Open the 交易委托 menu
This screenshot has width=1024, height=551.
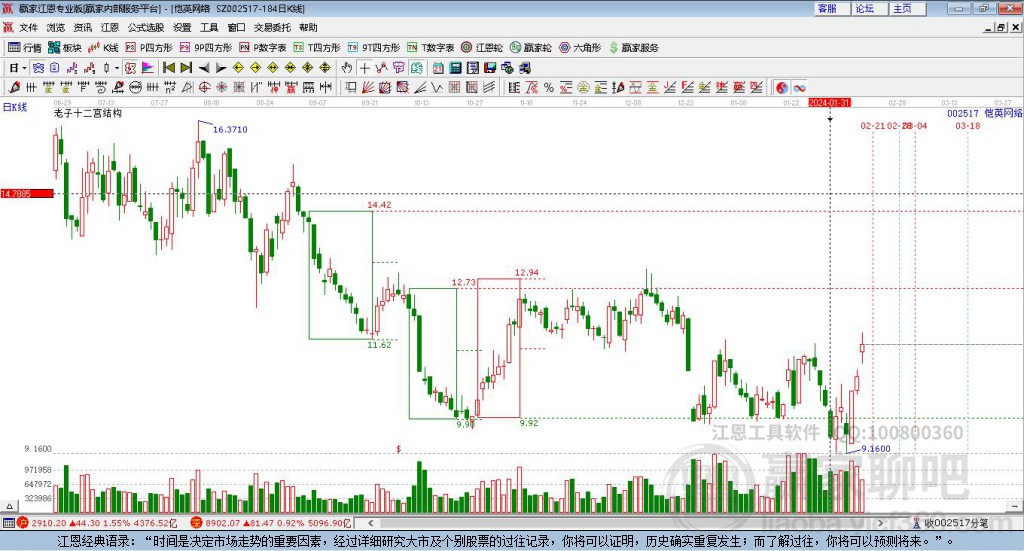coord(272,27)
